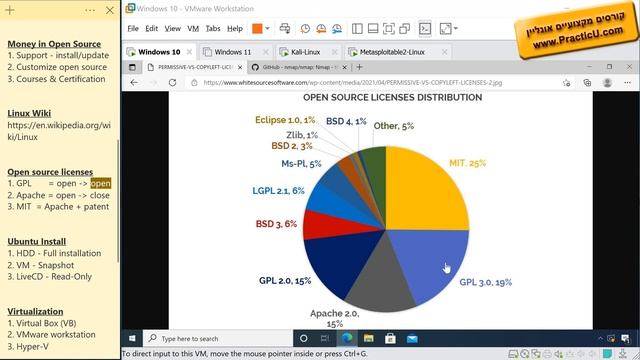The image size is (640, 360).
Task: Open the Windows Start menu in the VM
Action: click(x=132, y=338)
